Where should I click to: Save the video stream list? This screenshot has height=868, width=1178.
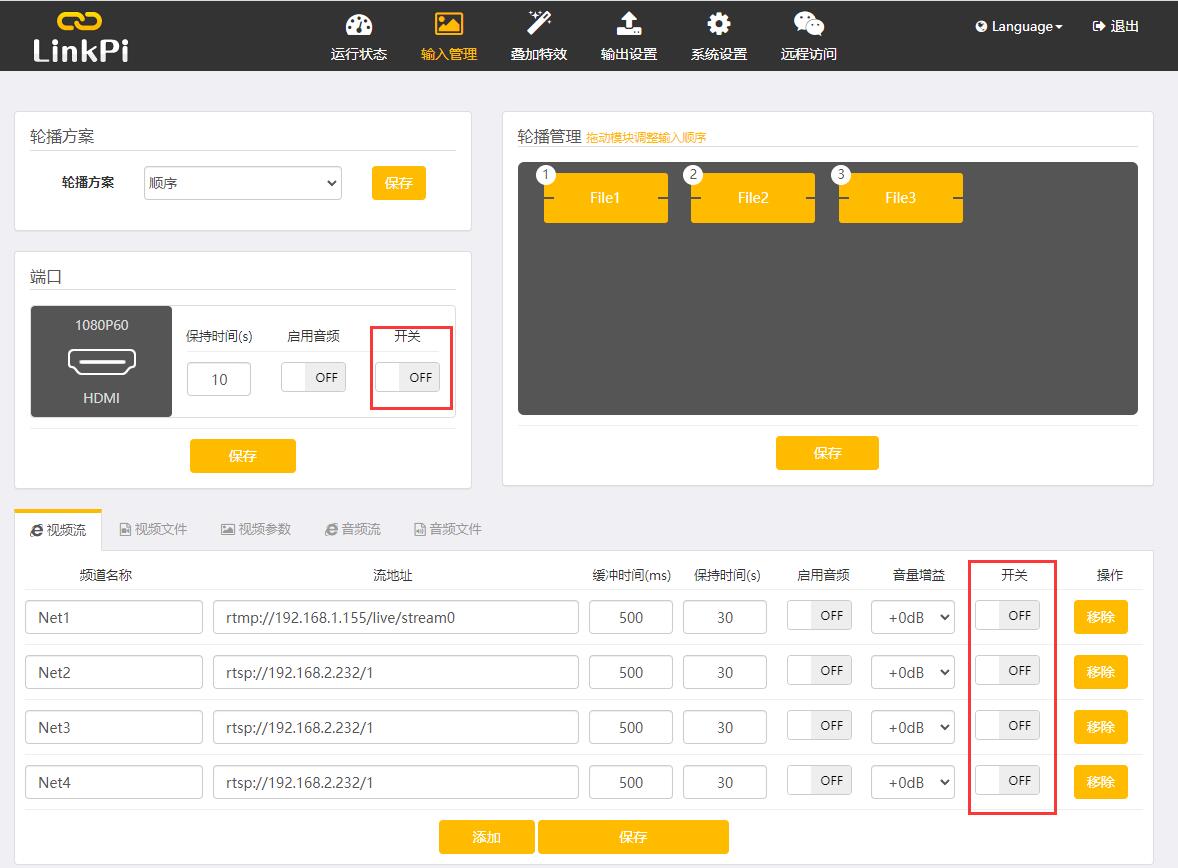tap(633, 837)
